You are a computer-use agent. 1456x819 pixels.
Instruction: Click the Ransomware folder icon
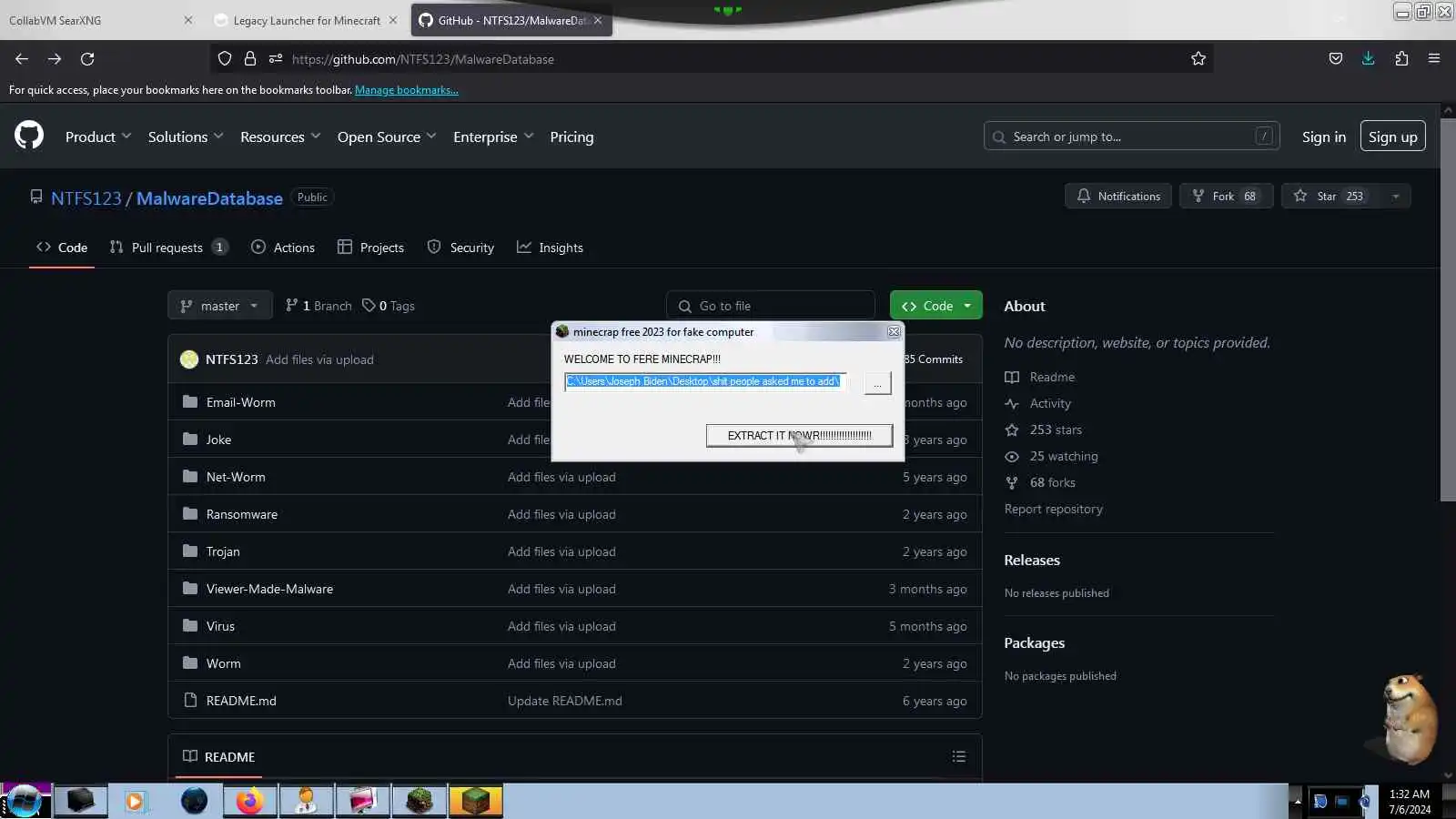(x=190, y=514)
